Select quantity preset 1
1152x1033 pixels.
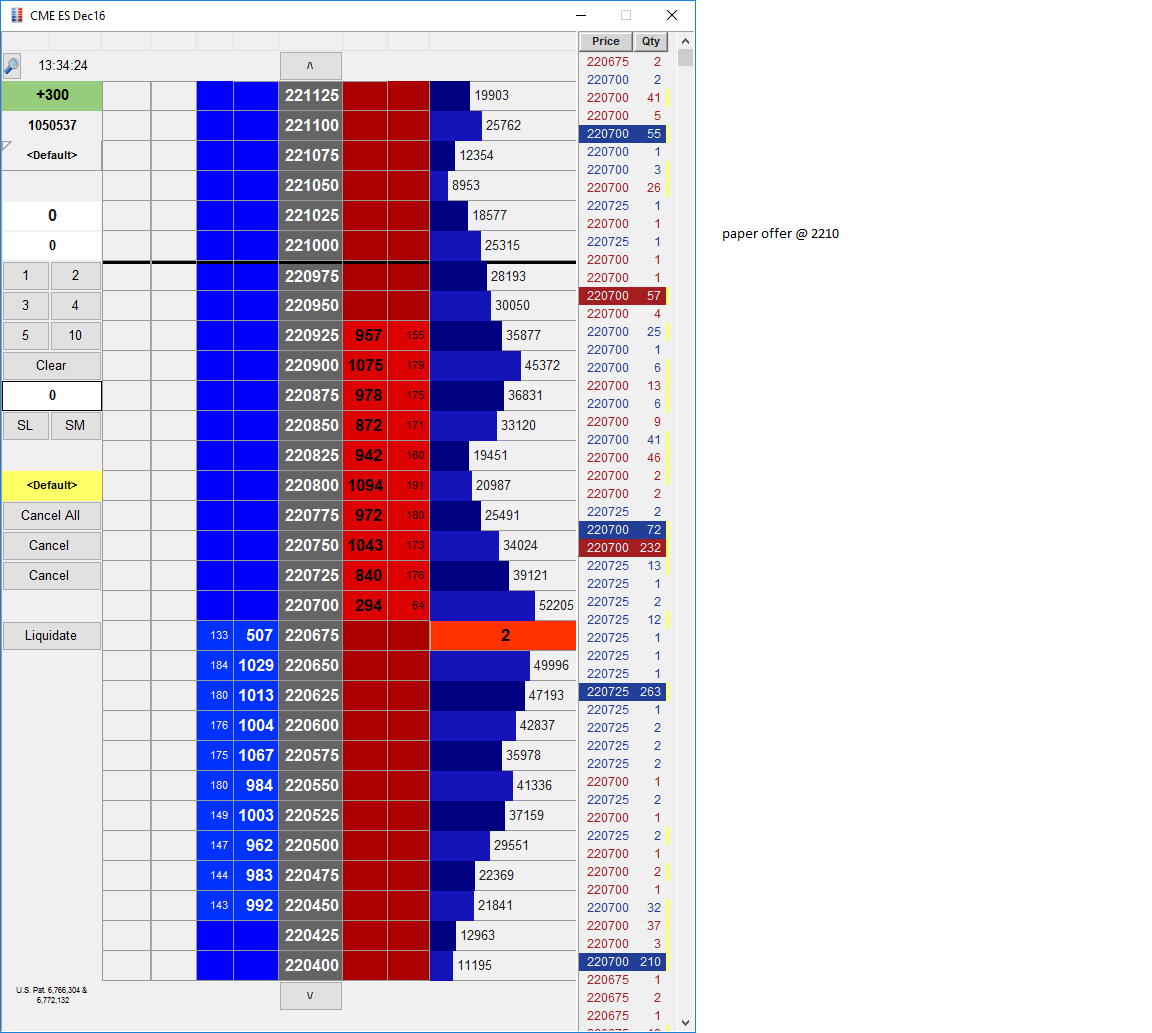pyautogui.click(x=26, y=276)
